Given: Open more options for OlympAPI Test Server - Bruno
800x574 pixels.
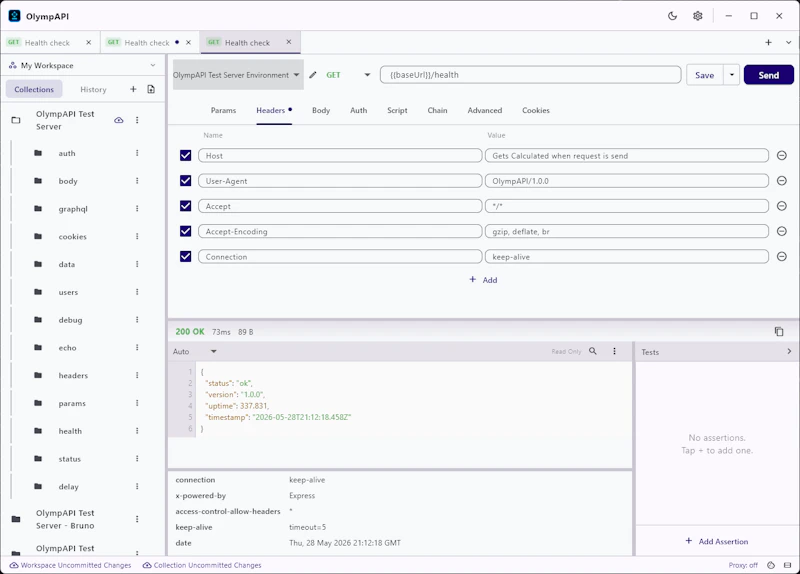Looking at the screenshot, I should coord(137,519).
